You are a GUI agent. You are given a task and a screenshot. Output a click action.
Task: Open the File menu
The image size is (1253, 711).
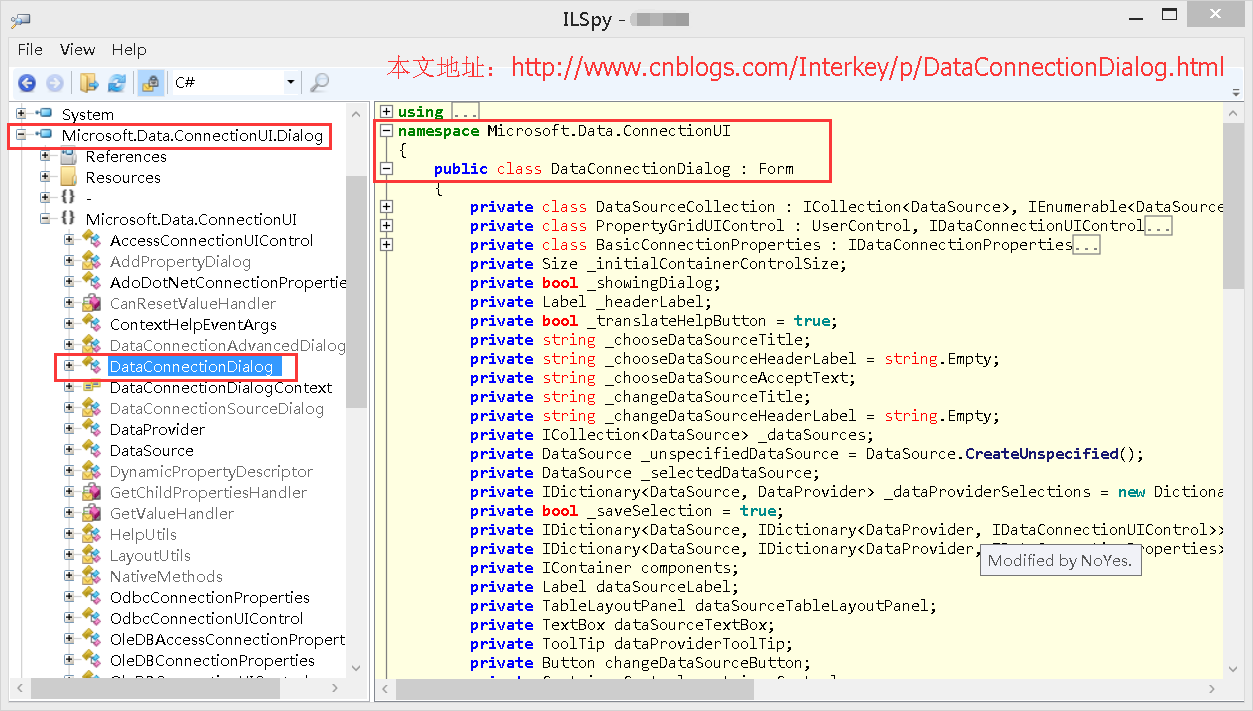click(x=30, y=49)
